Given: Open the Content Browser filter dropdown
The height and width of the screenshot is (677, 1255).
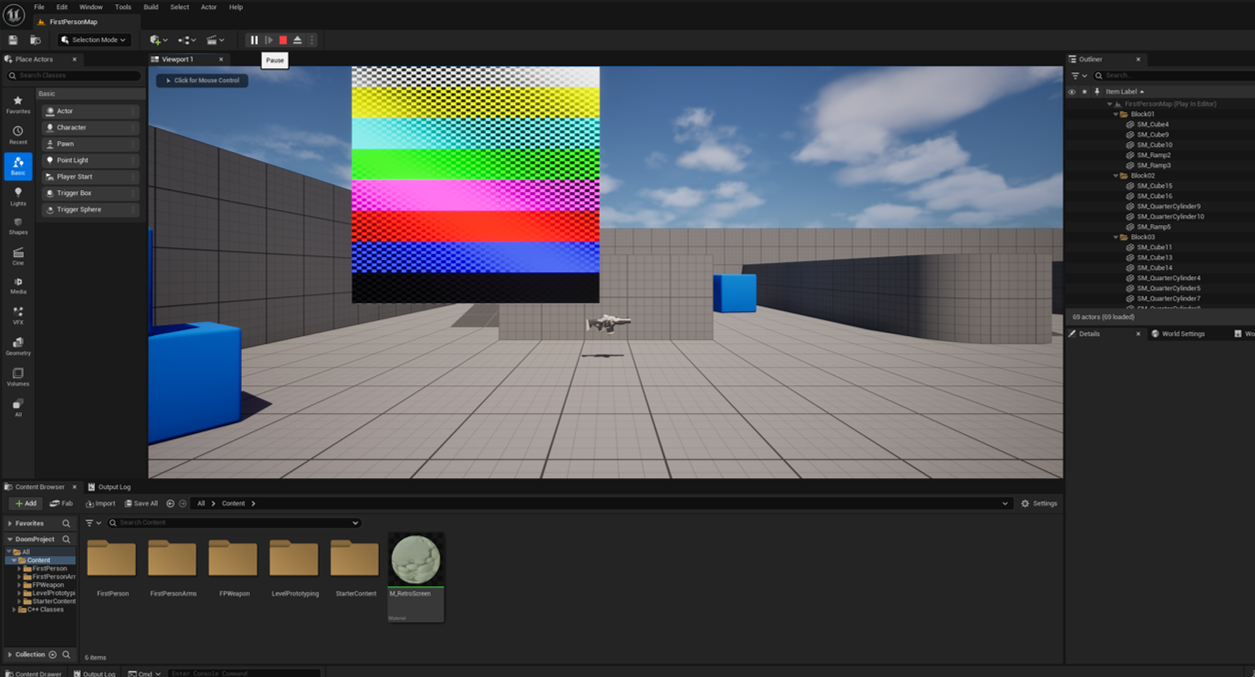Looking at the screenshot, I should pos(93,522).
